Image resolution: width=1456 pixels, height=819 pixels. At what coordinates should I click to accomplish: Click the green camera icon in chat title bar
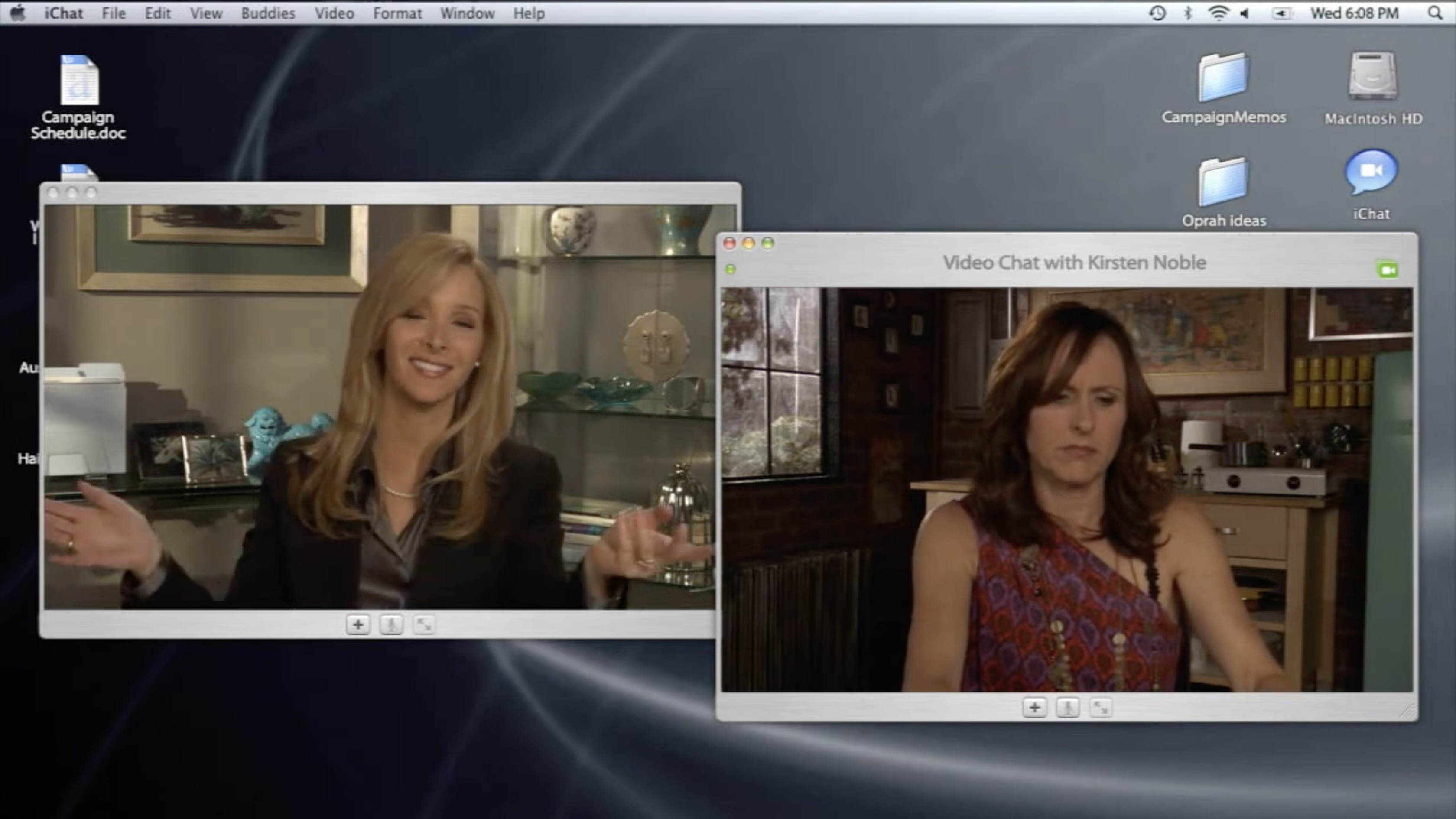tap(1388, 270)
